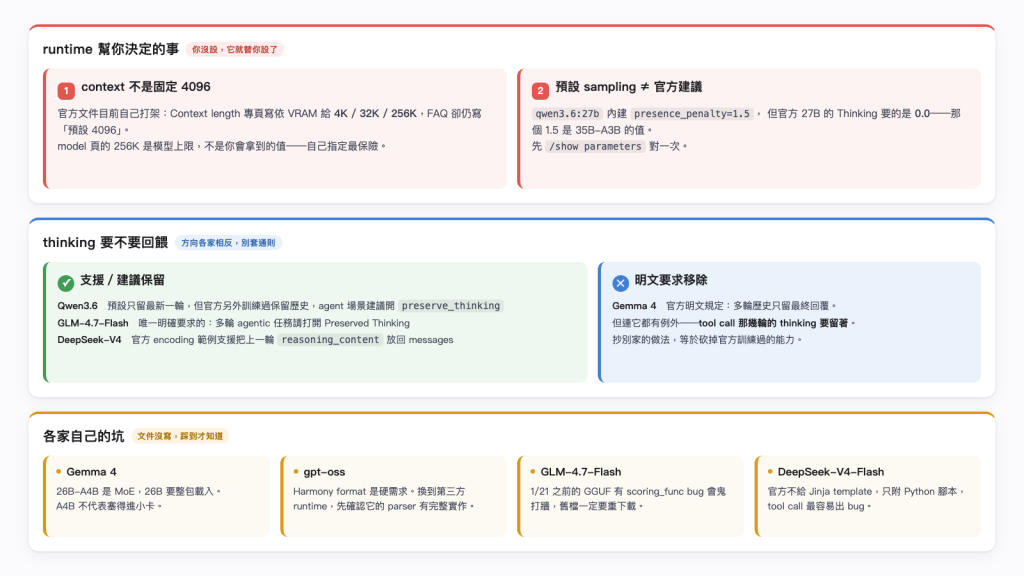Screen dimensions: 1024x576
Task: Click the 'DeepSeek-V4-Flash' card title
Action: pos(831,472)
